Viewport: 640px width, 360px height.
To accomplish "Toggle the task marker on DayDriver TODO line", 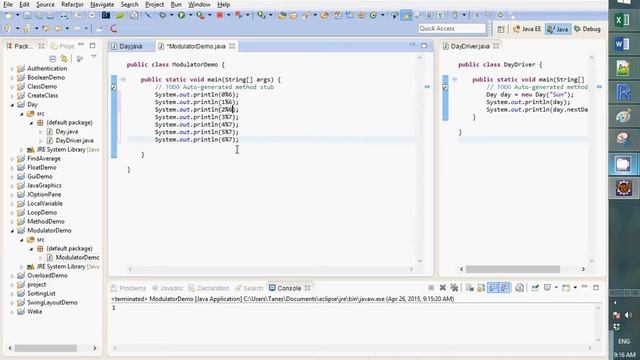I will (x=445, y=87).
